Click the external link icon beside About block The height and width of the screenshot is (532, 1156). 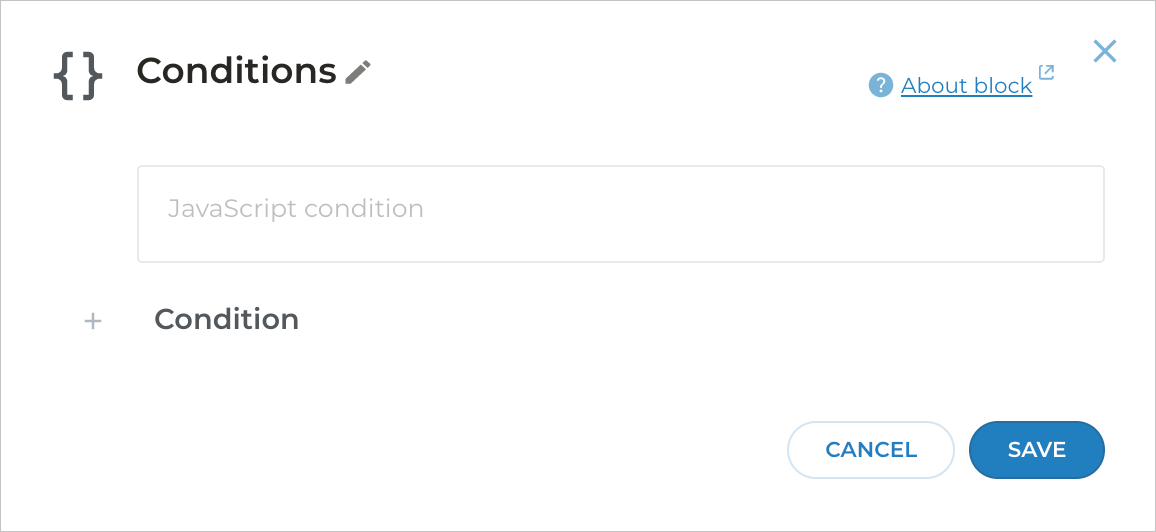click(x=1046, y=73)
